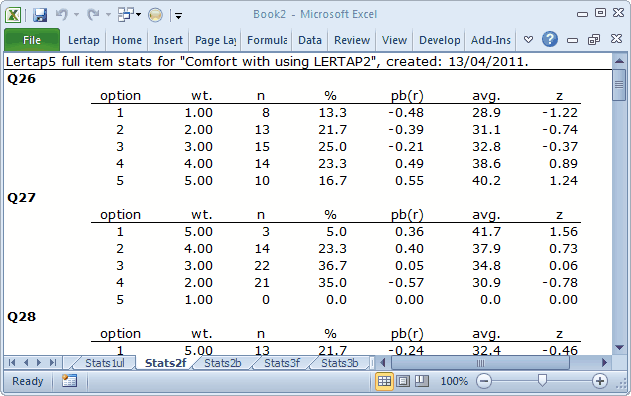Open the Review ribbon tab

pos(352,40)
